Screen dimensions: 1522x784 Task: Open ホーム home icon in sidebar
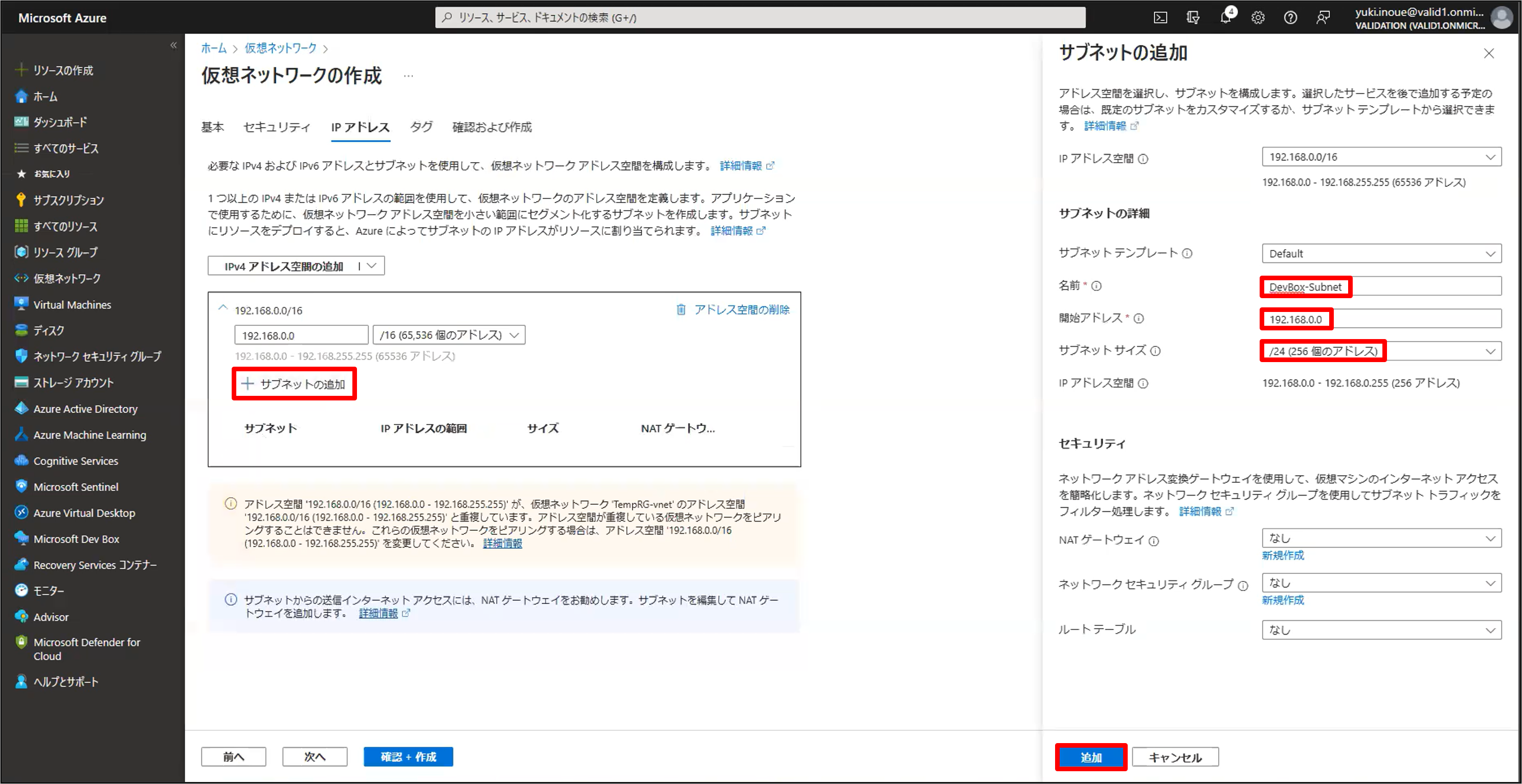tap(21, 96)
